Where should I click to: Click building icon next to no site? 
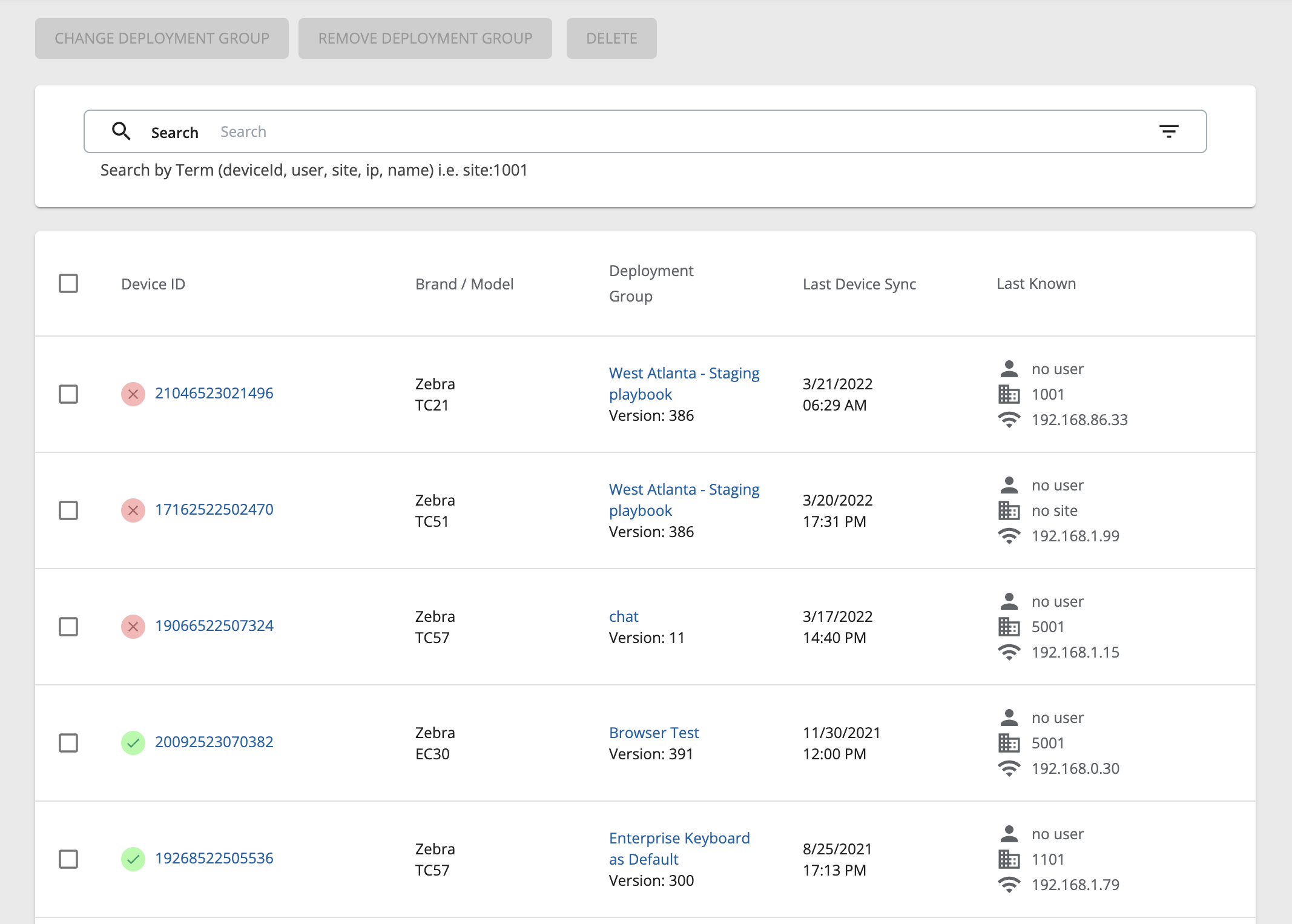(x=1009, y=510)
